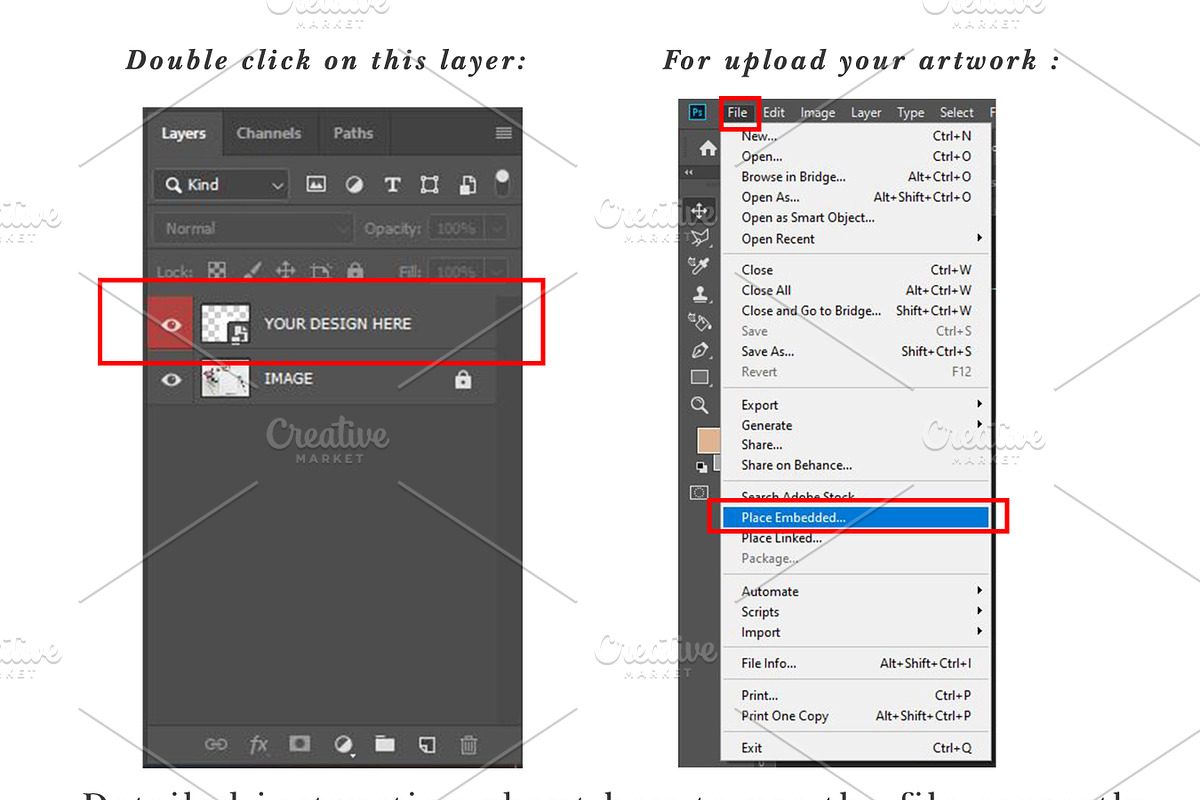Click the Photoshop Ps logo icon
1200x800 pixels.
coord(697,112)
